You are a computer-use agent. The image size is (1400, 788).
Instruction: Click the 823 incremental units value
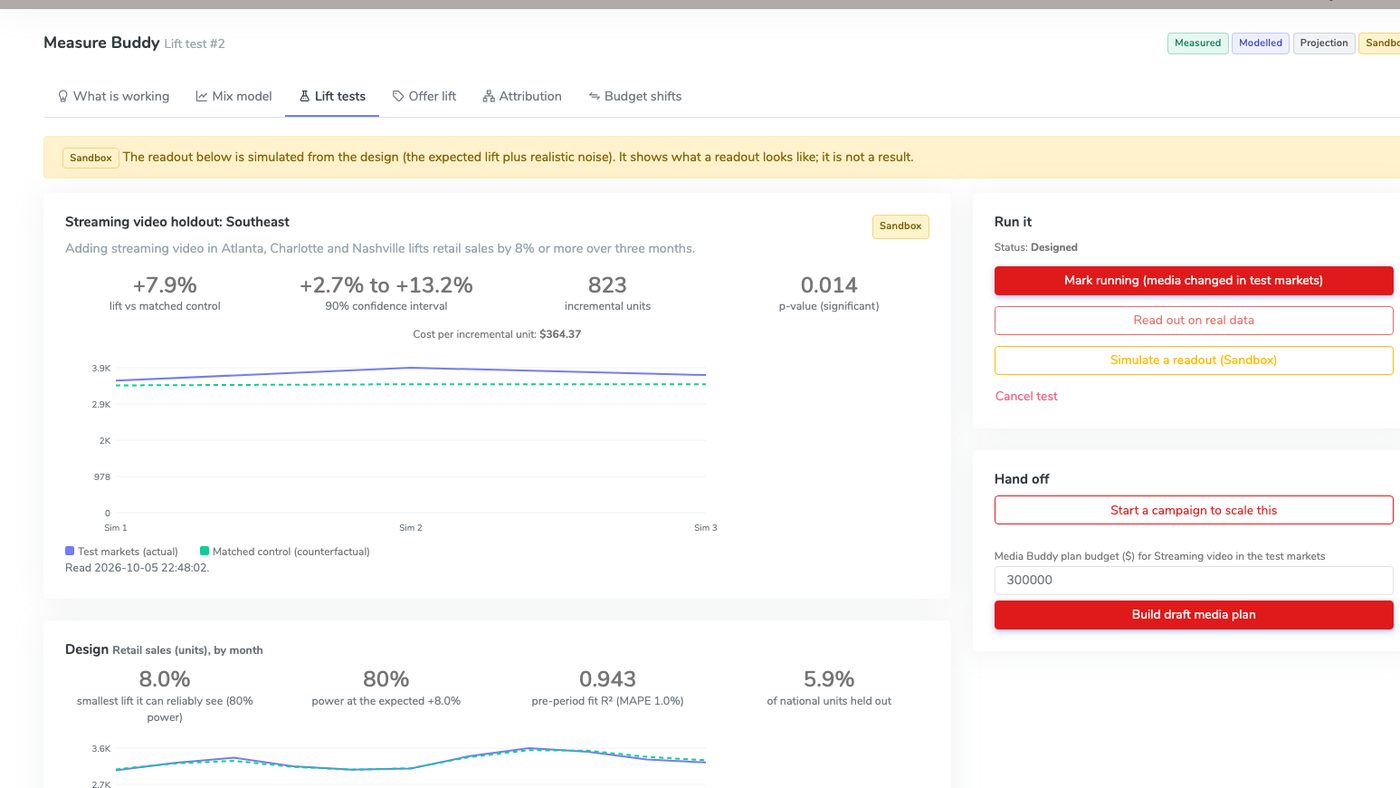[607, 285]
